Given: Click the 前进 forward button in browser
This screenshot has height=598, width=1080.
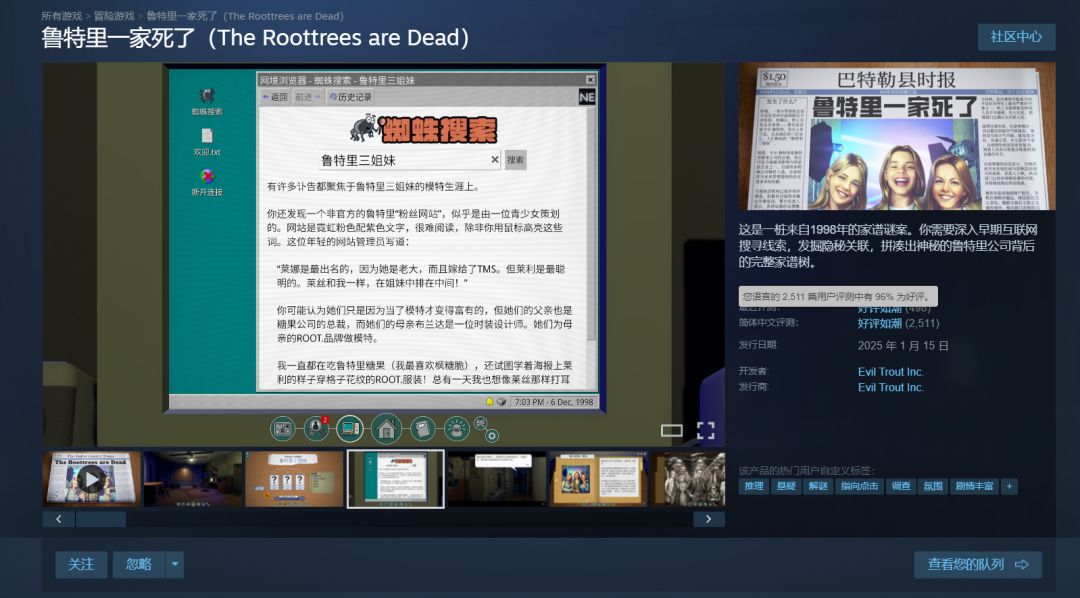Looking at the screenshot, I should tap(308, 97).
